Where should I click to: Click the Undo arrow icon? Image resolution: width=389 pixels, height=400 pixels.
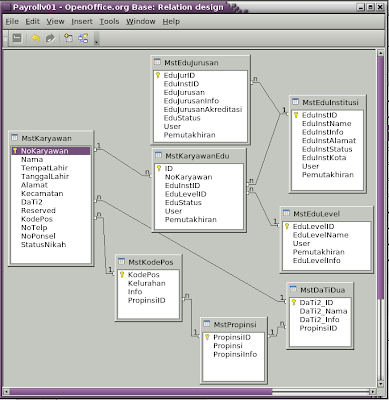pos(36,38)
